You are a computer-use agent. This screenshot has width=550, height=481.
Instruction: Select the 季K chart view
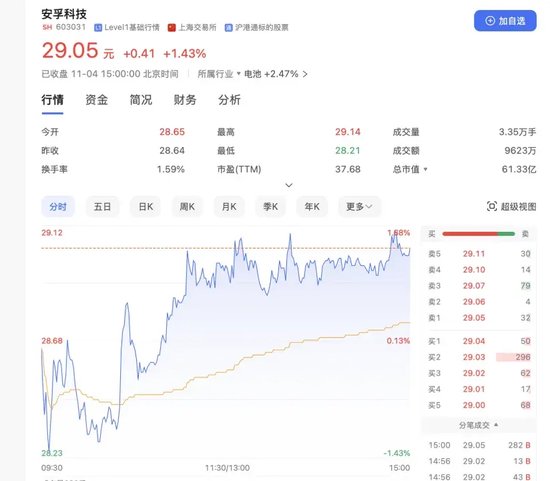click(x=270, y=207)
